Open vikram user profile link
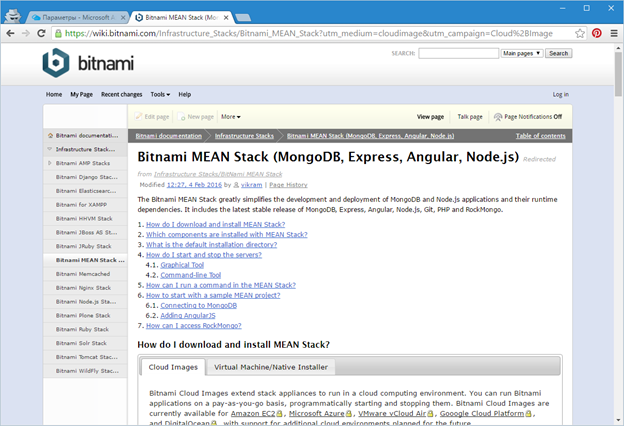The height and width of the screenshot is (426, 624). pos(251,185)
